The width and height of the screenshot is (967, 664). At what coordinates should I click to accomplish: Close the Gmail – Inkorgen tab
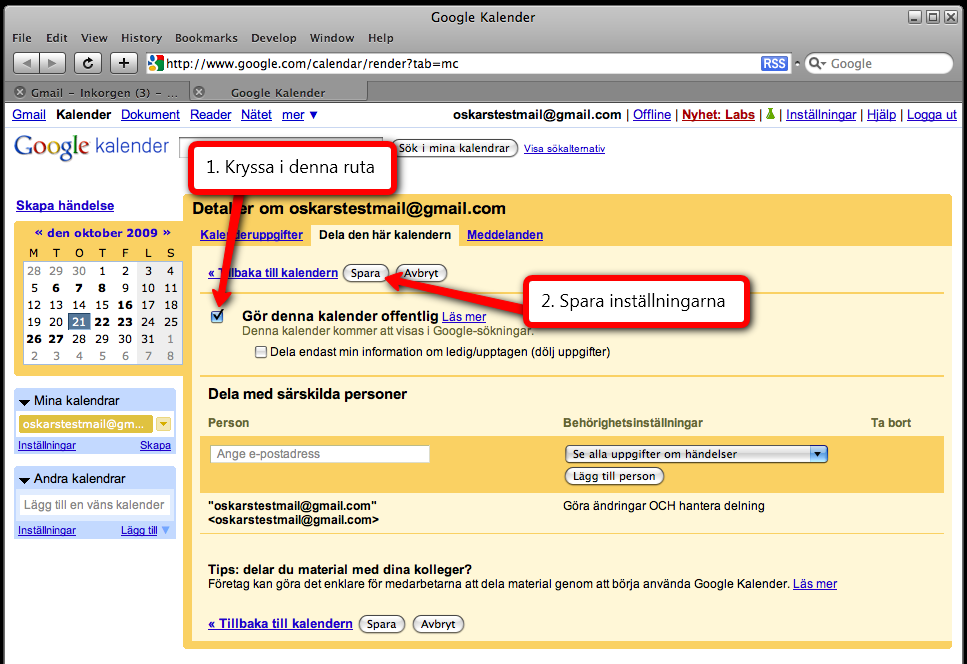pos(20,92)
